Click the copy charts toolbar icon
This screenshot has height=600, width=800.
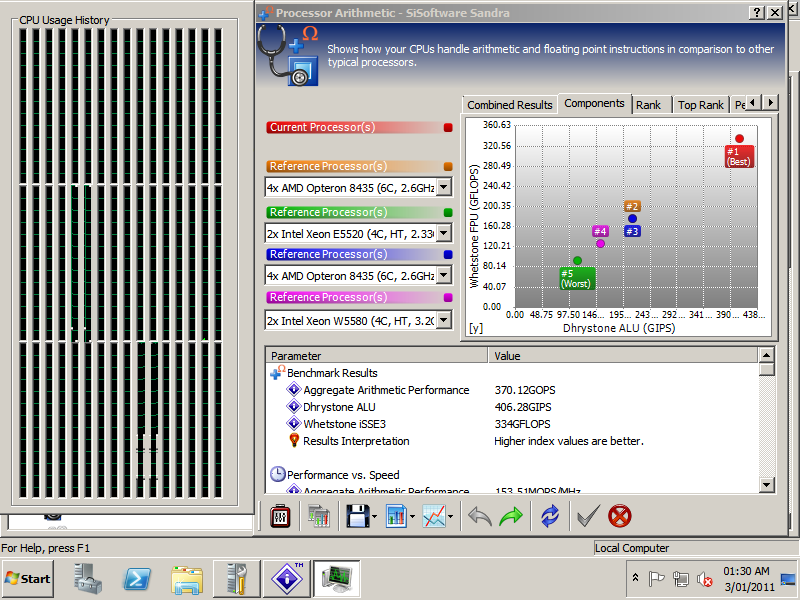coord(319,516)
